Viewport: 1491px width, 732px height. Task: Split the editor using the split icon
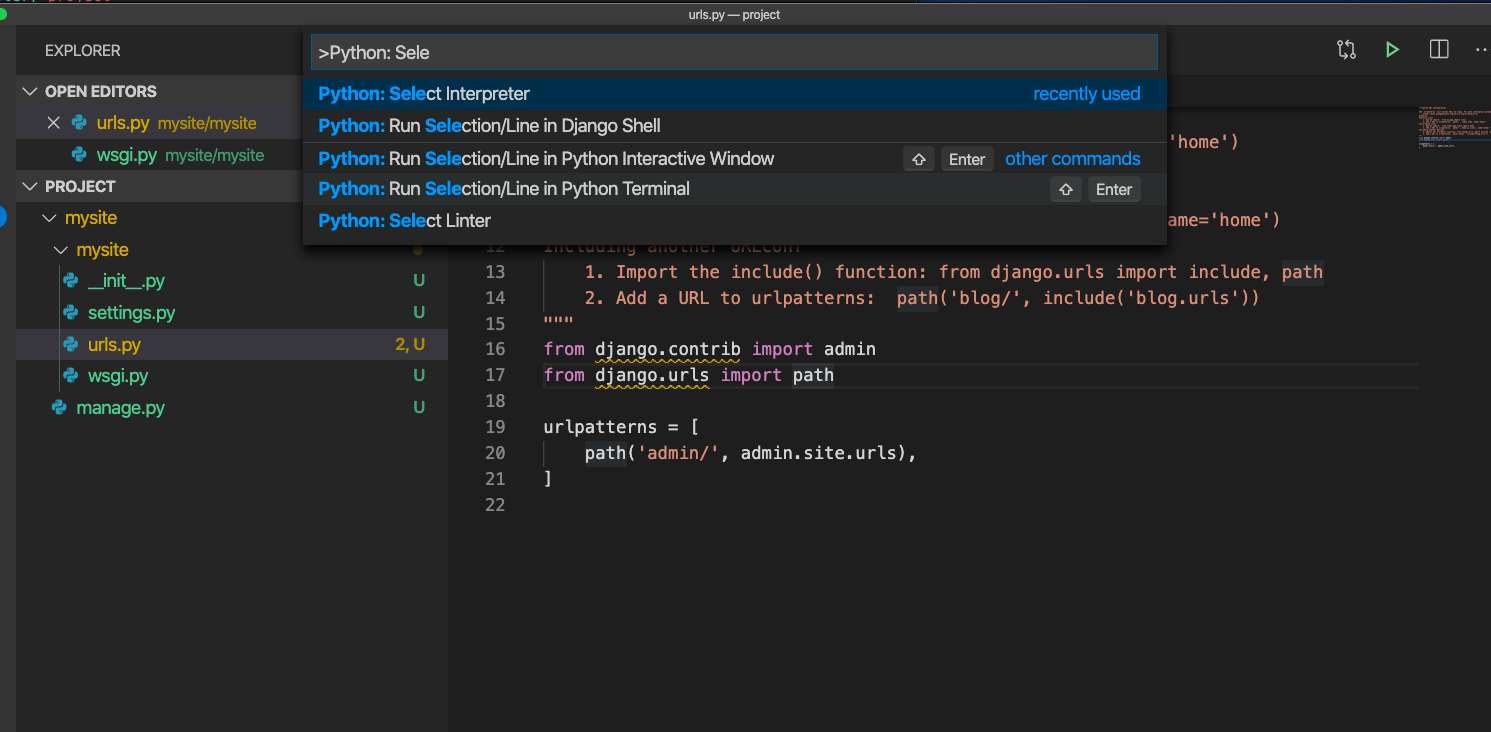pyautogui.click(x=1439, y=50)
